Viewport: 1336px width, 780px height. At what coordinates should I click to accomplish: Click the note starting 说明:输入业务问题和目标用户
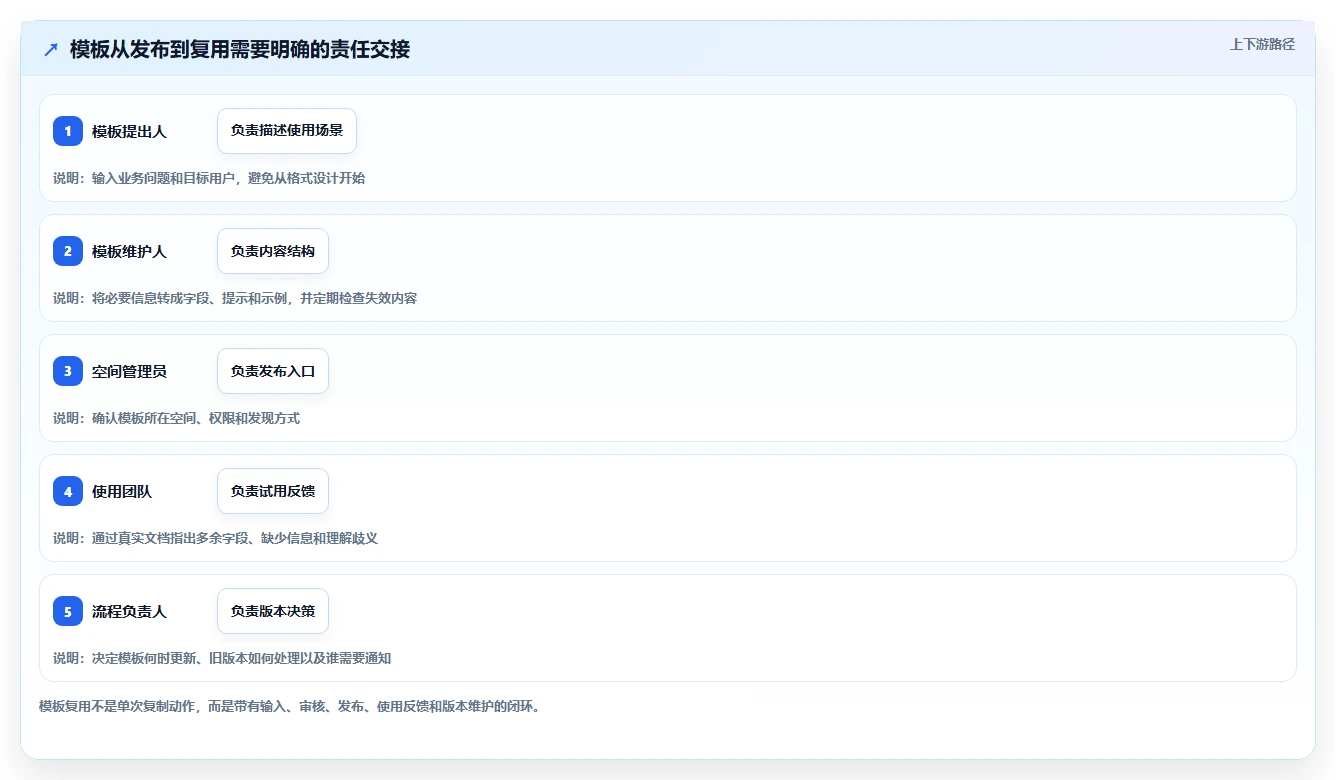pyautogui.click(x=209, y=178)
